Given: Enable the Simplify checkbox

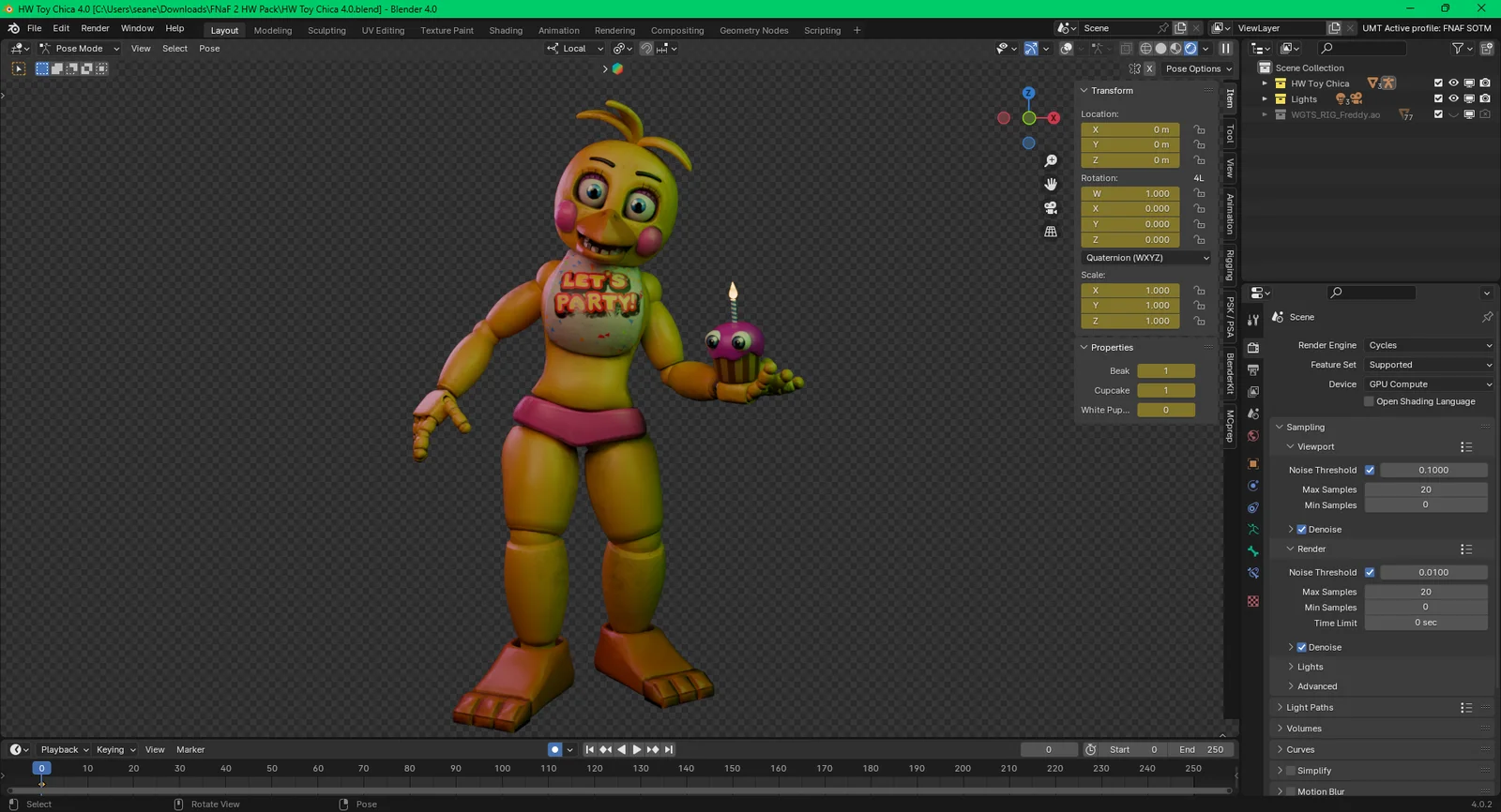Looking at the screenshot, I should [1290, 771].
